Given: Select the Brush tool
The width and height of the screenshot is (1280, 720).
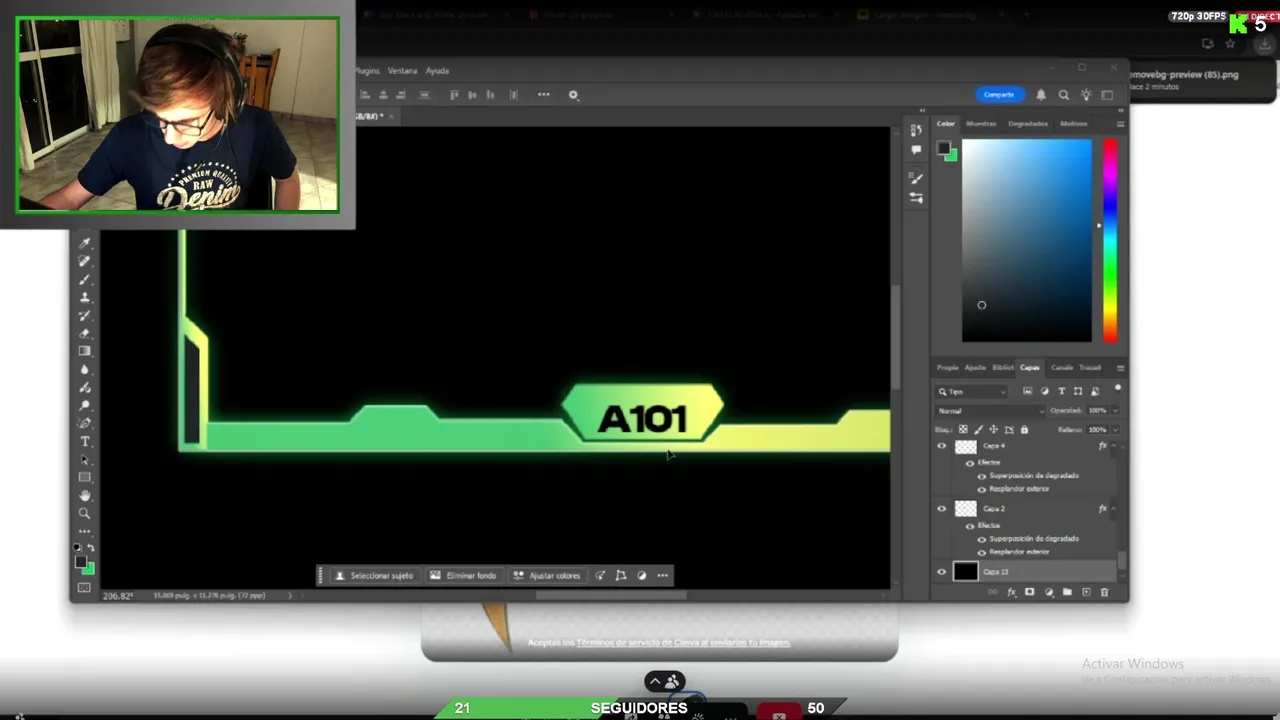Looking at the screenshot, I should click(x=85, y=279).
